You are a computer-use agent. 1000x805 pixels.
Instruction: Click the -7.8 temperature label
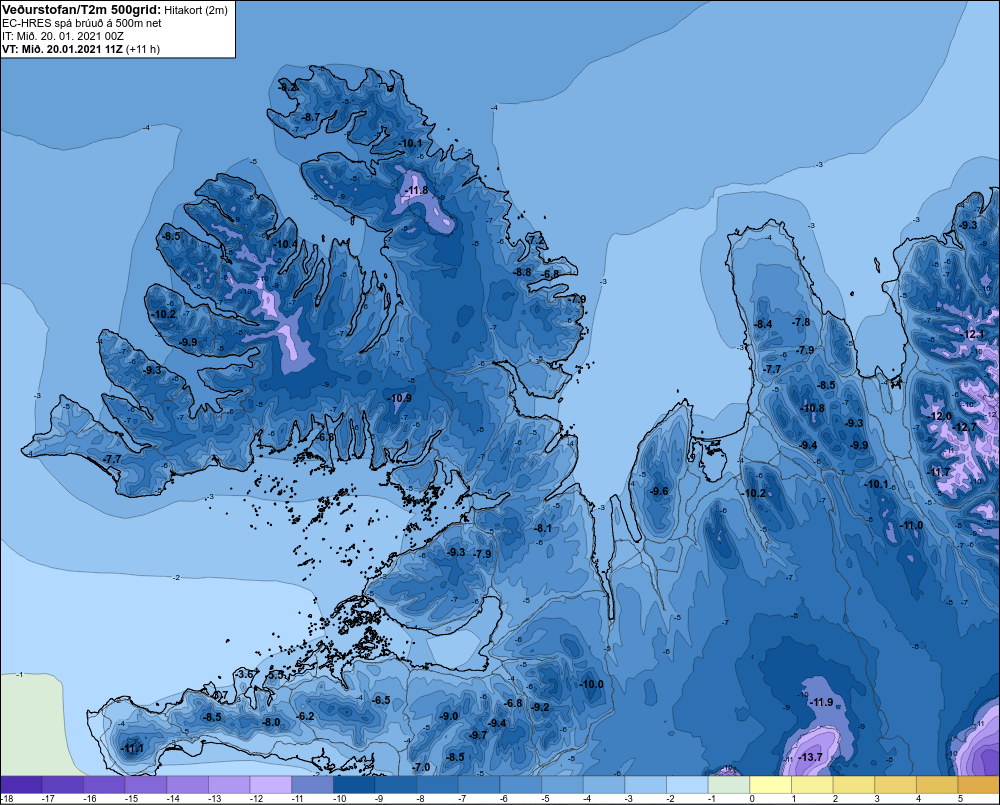(x=801, y=322)
